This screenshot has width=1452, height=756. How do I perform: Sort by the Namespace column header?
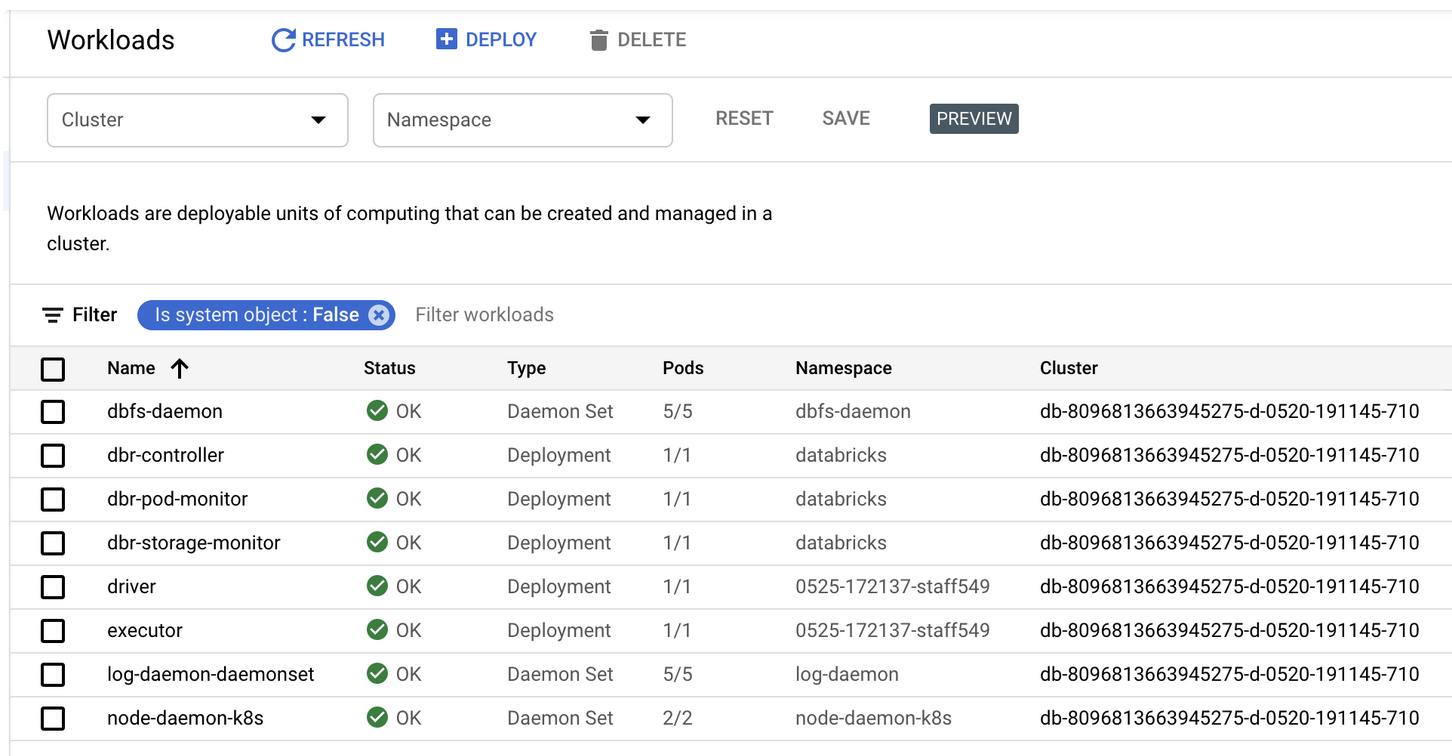(844, 368)
